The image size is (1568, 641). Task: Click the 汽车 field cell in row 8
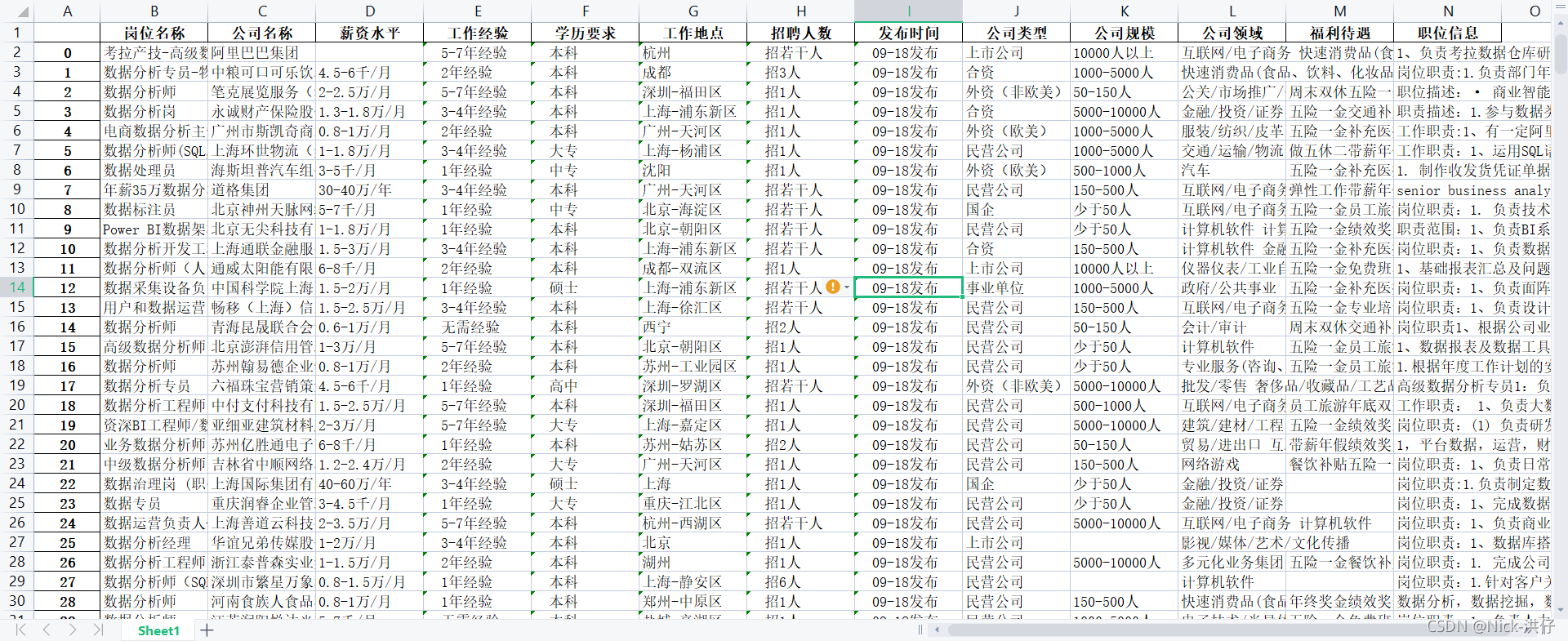pyautogui.click(x=1232, y=170)
